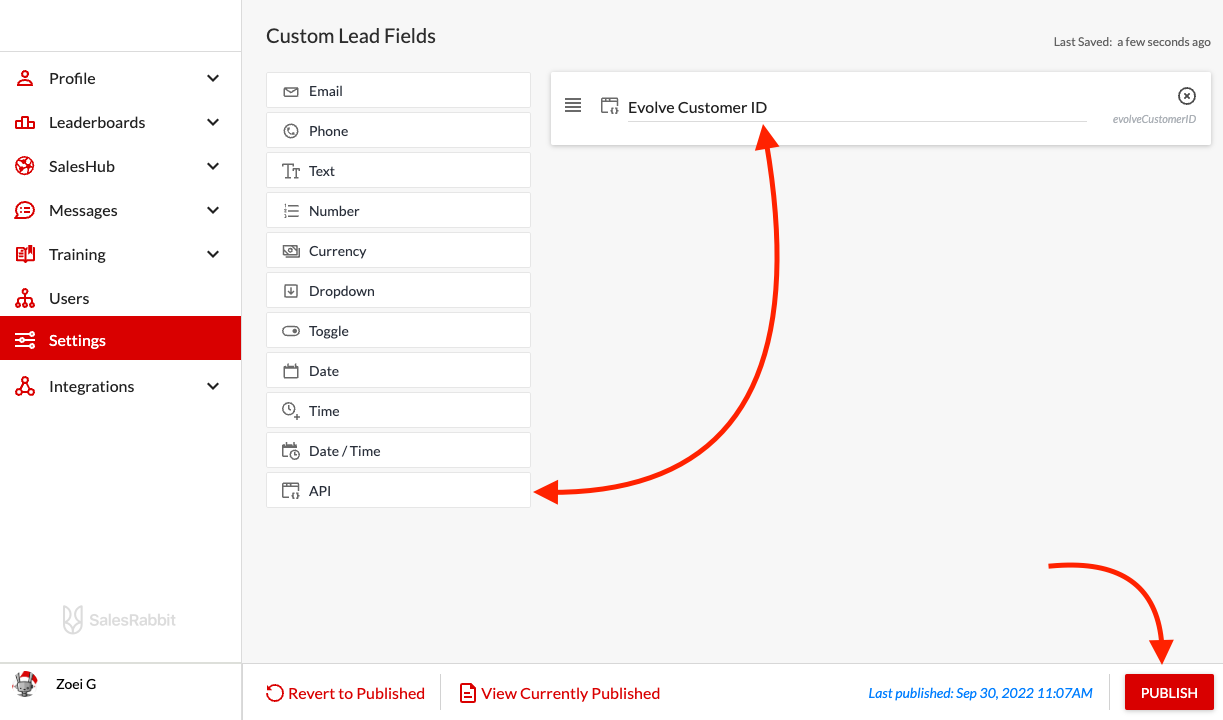Add a Toggle custom field
Image resolution: width=1223 pixels, height=720 pixels.
pos(398,331)
